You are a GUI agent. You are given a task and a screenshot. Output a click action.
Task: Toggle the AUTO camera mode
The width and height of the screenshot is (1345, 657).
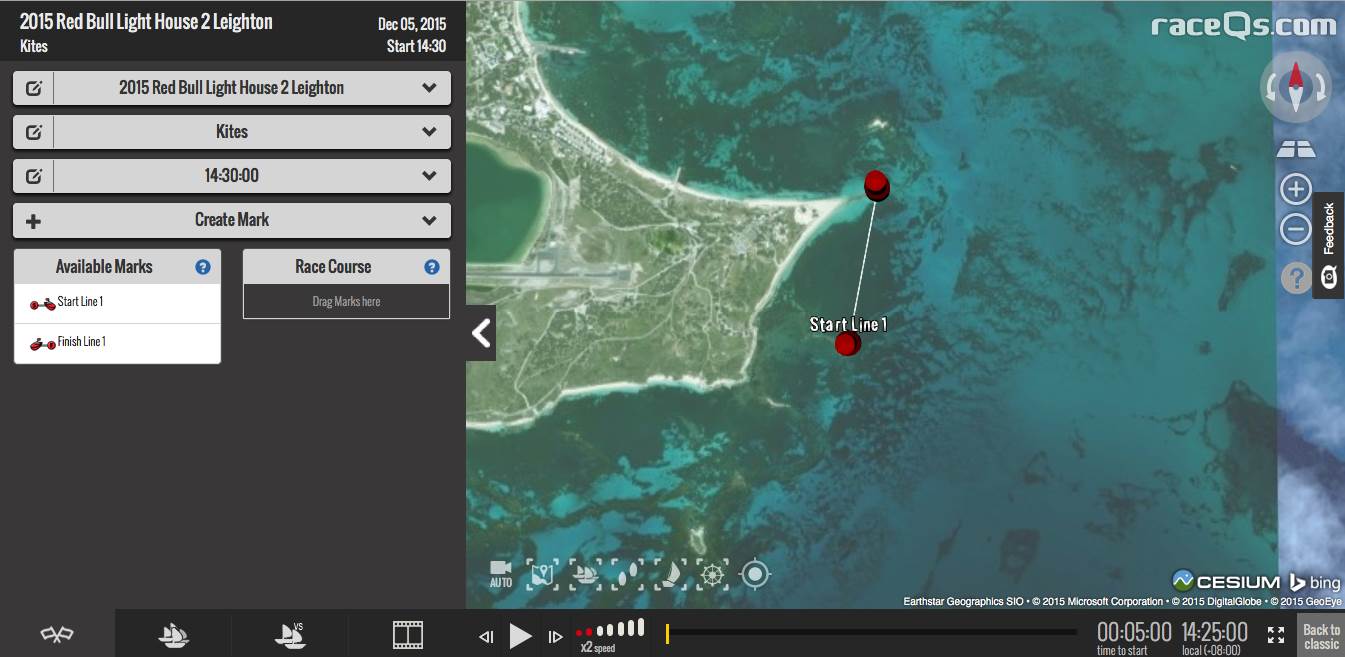[500, 574]
